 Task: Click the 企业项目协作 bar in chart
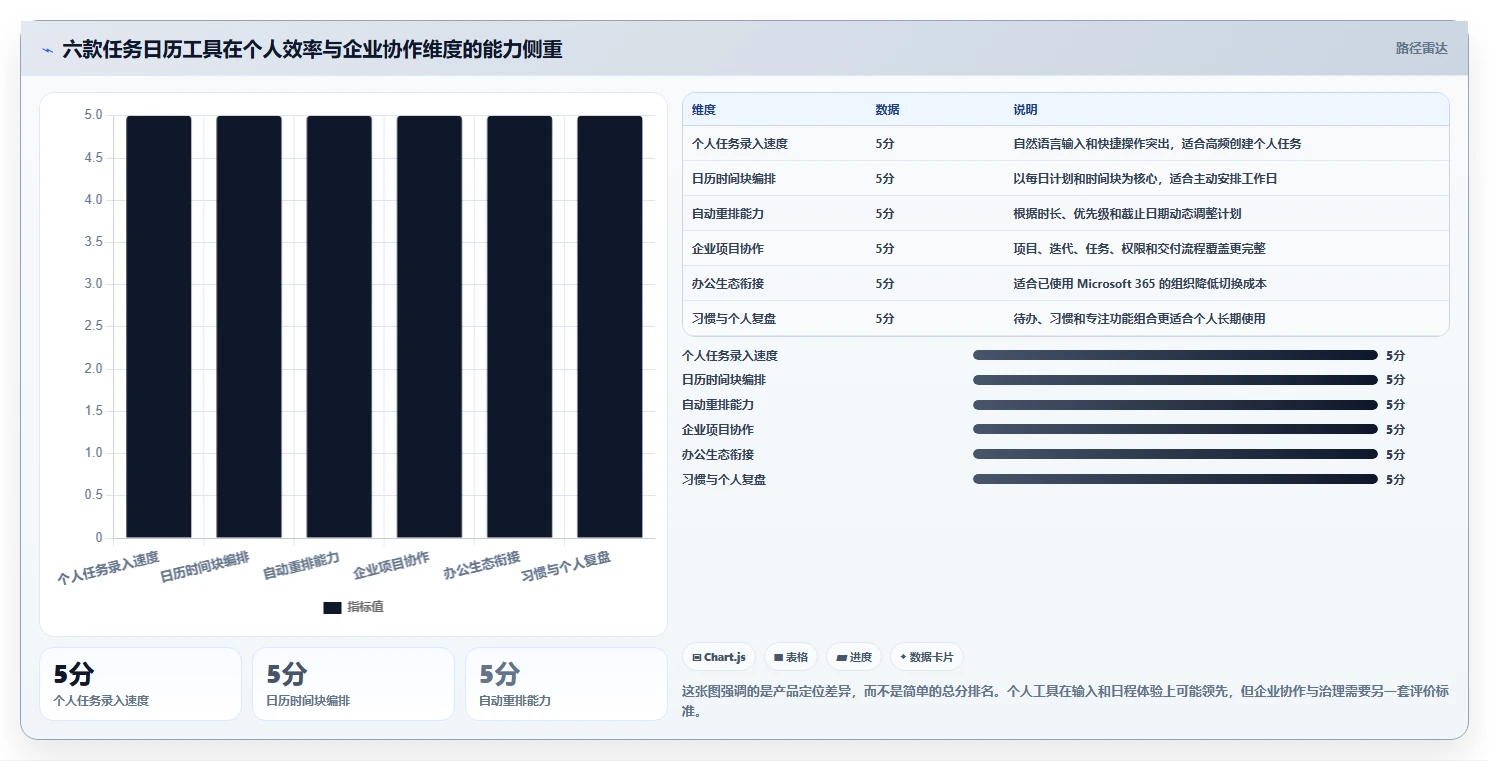tap(429, 327)
